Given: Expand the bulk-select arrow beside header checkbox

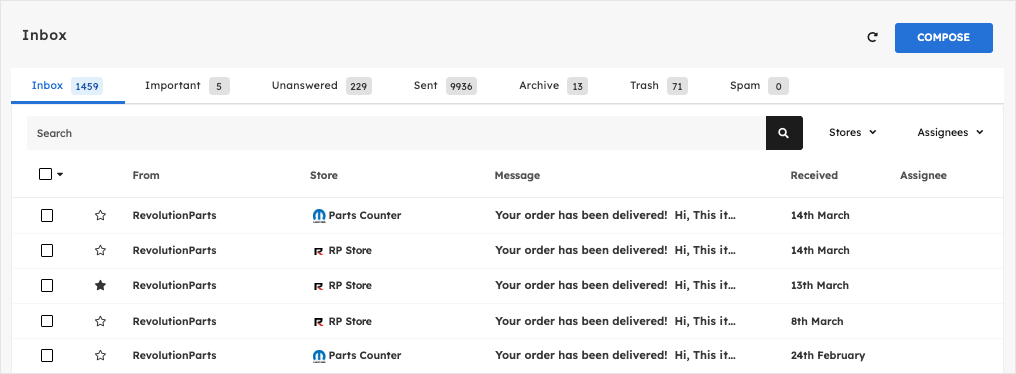Looking at the screenshot, I should click(x=60, y=174).
